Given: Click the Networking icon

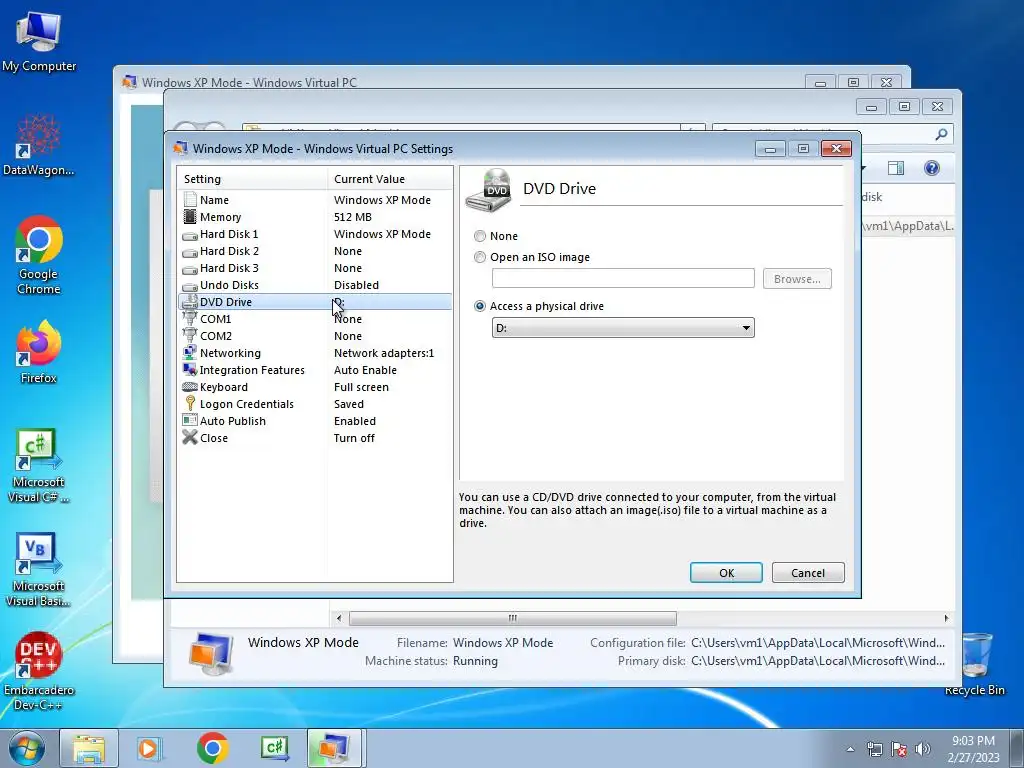Looking at the screenshot, I should (190, 353).
